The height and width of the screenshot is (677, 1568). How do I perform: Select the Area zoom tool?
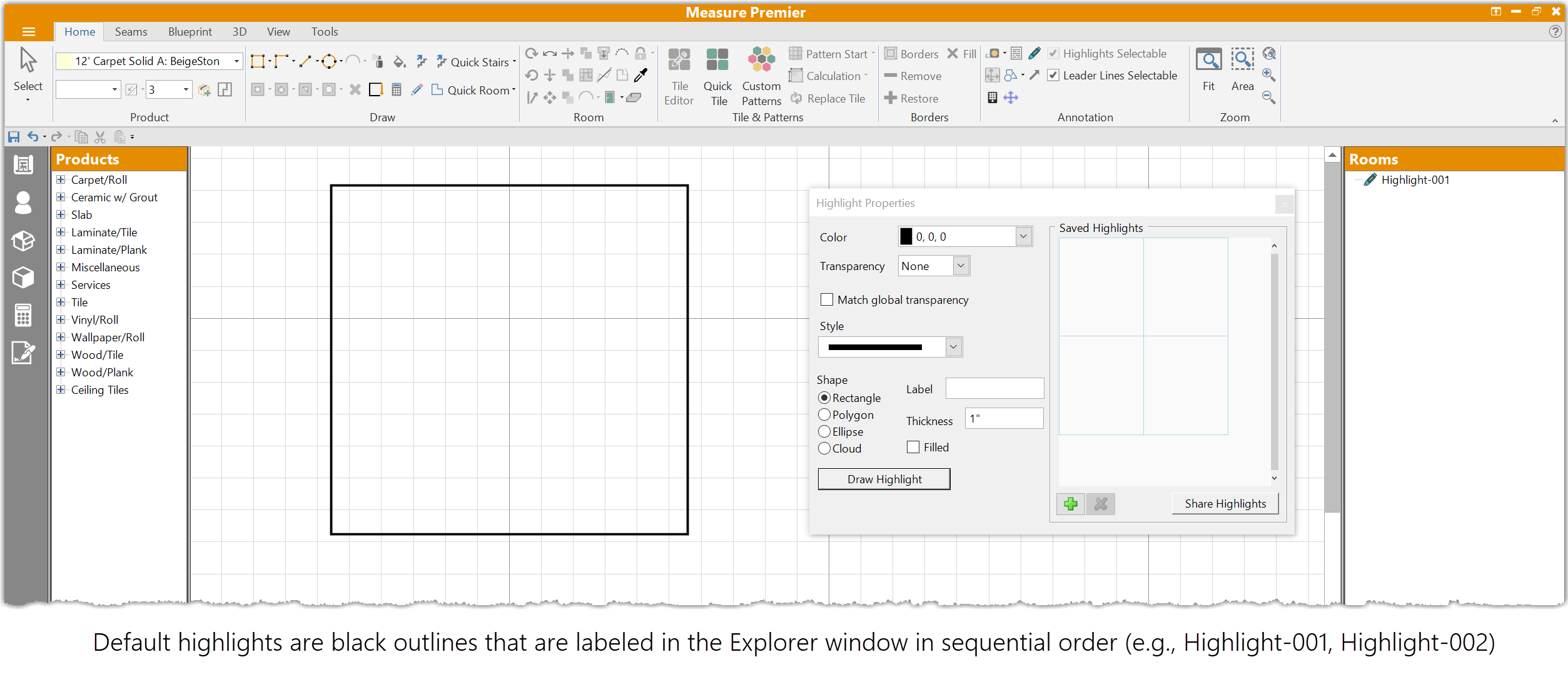pyautogui.click(x=1242, y=70)
